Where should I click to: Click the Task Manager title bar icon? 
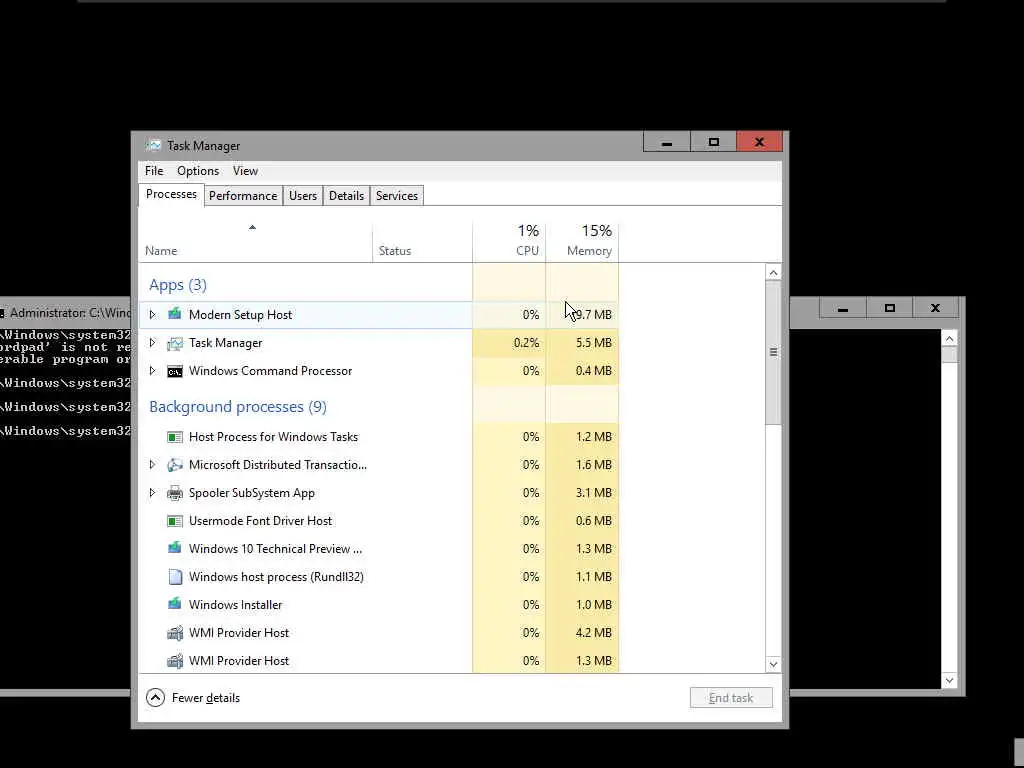click(153, 145)
